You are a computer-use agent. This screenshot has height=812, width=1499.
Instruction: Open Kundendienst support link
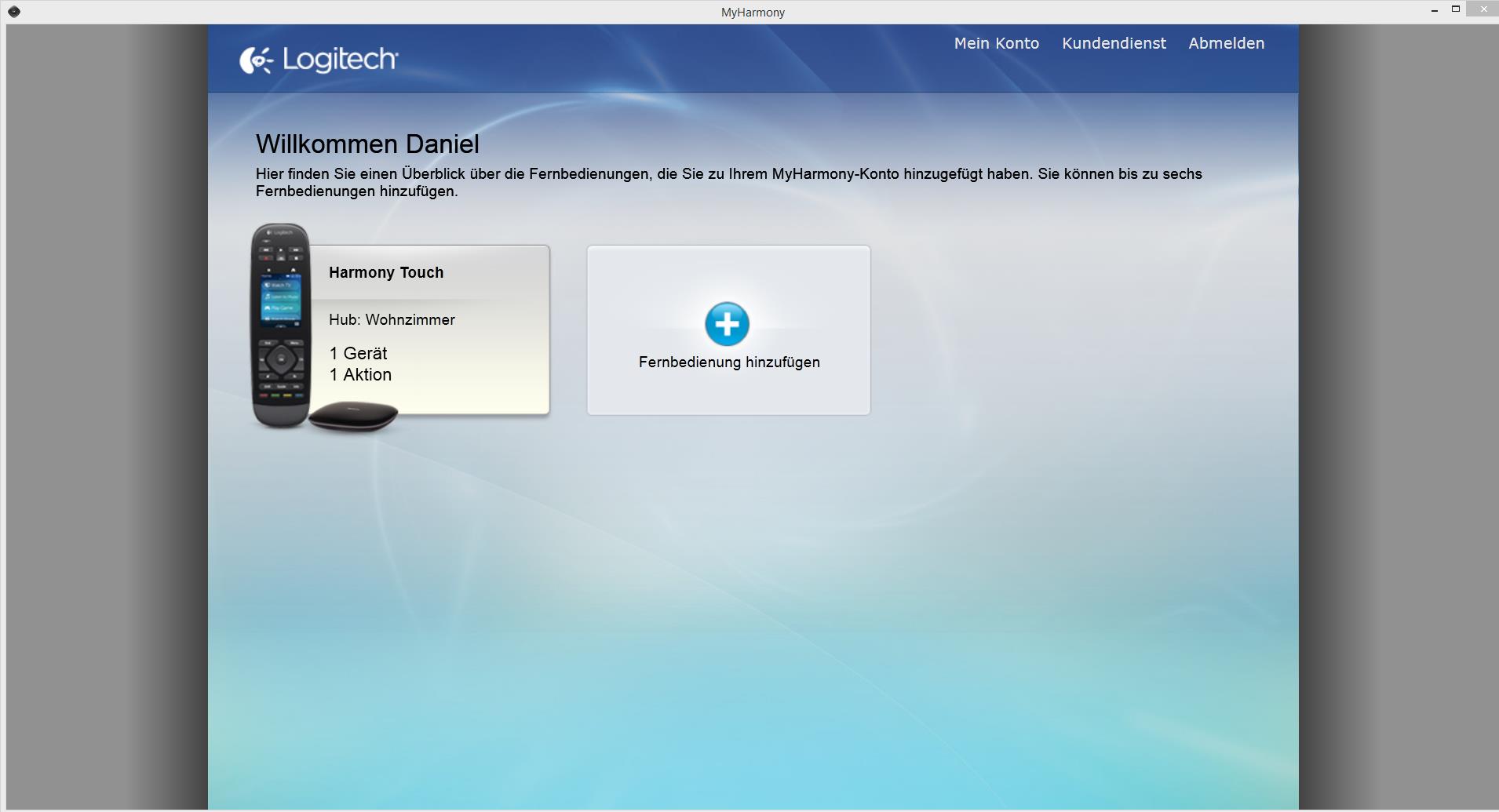[x=1114, y=43]
